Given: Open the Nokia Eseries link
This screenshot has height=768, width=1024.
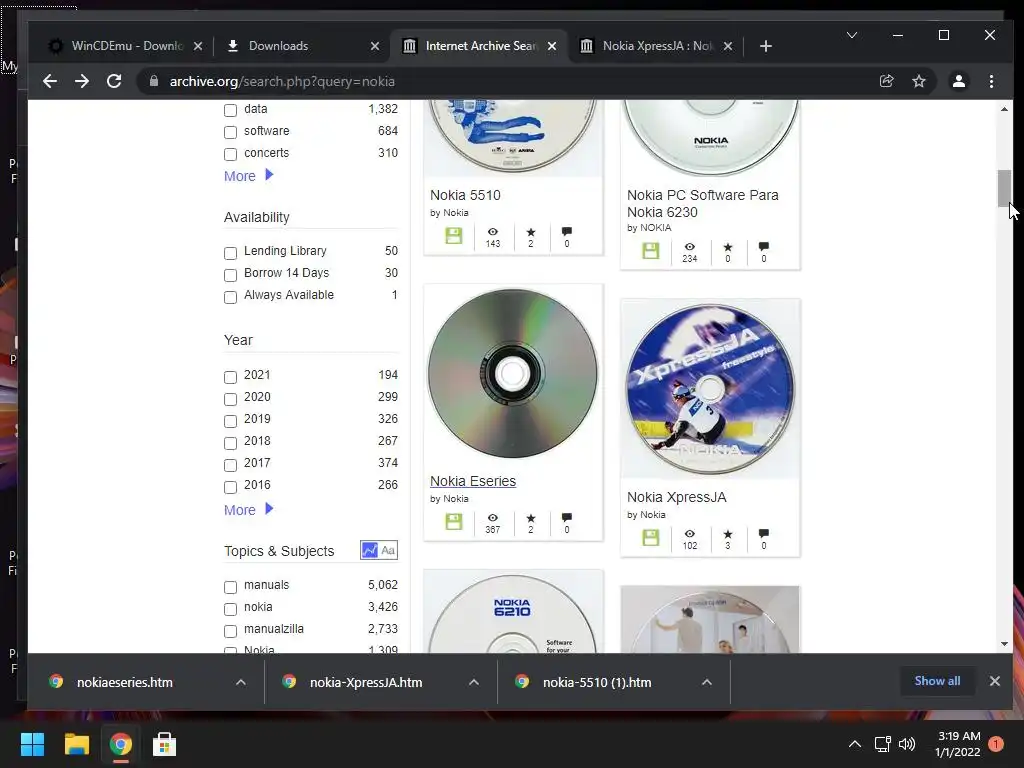Looking at the screenshot, I should coord(473,481).
